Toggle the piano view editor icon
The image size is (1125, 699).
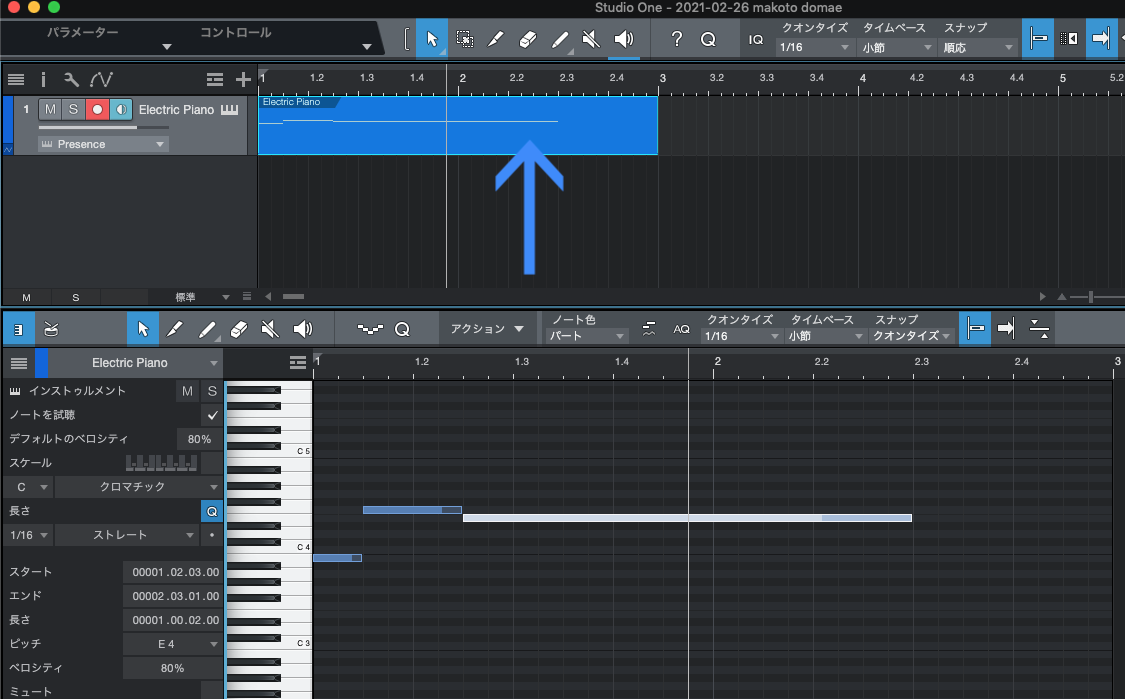coord(18,329)
